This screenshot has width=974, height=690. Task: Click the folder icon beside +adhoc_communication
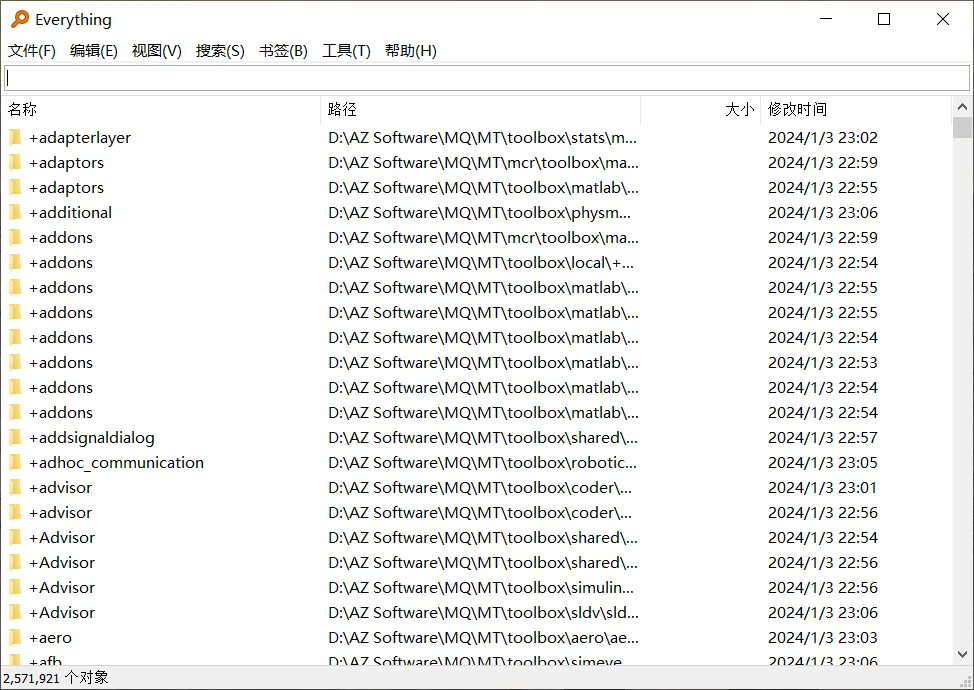[16, 462]
